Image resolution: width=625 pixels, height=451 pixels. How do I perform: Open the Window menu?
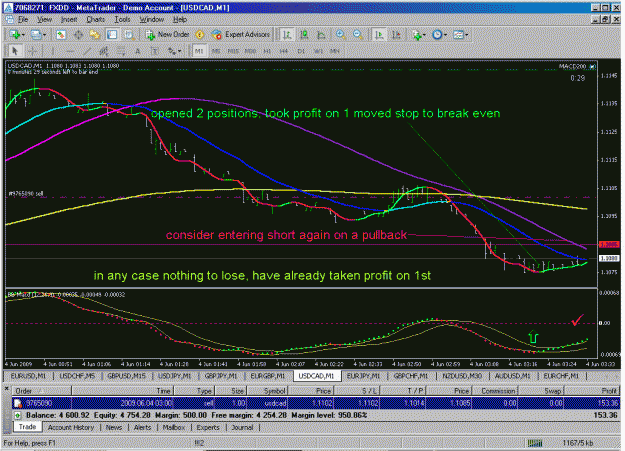click(x=151, y=19)
